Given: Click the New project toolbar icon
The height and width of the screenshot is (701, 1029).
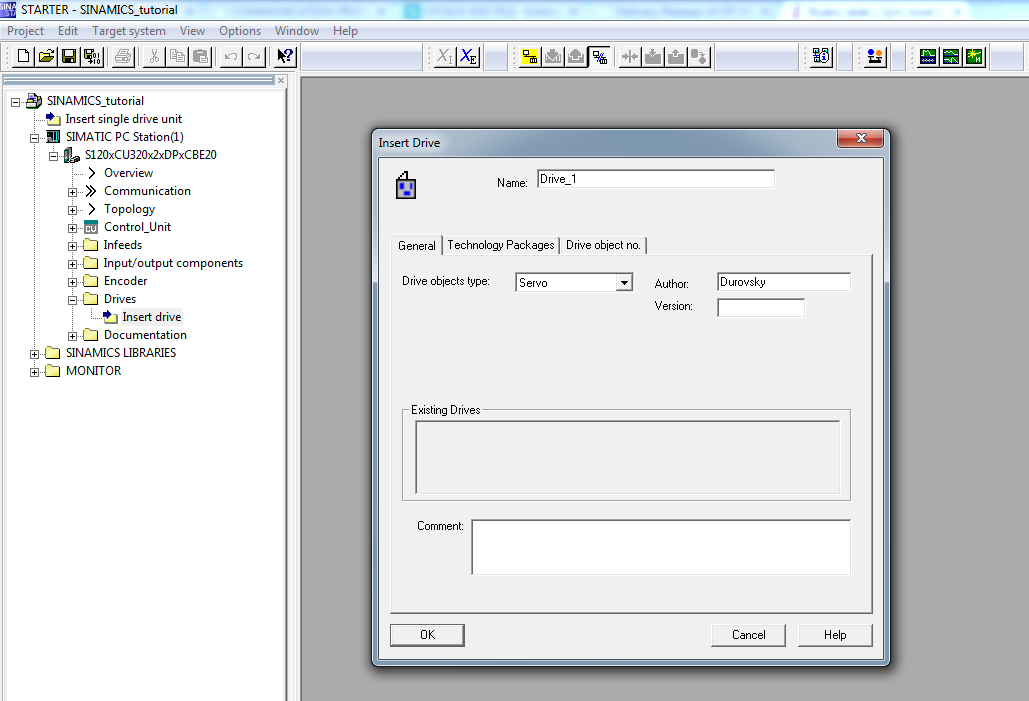Looking at the screenshot, I should [x=23, y=56].
